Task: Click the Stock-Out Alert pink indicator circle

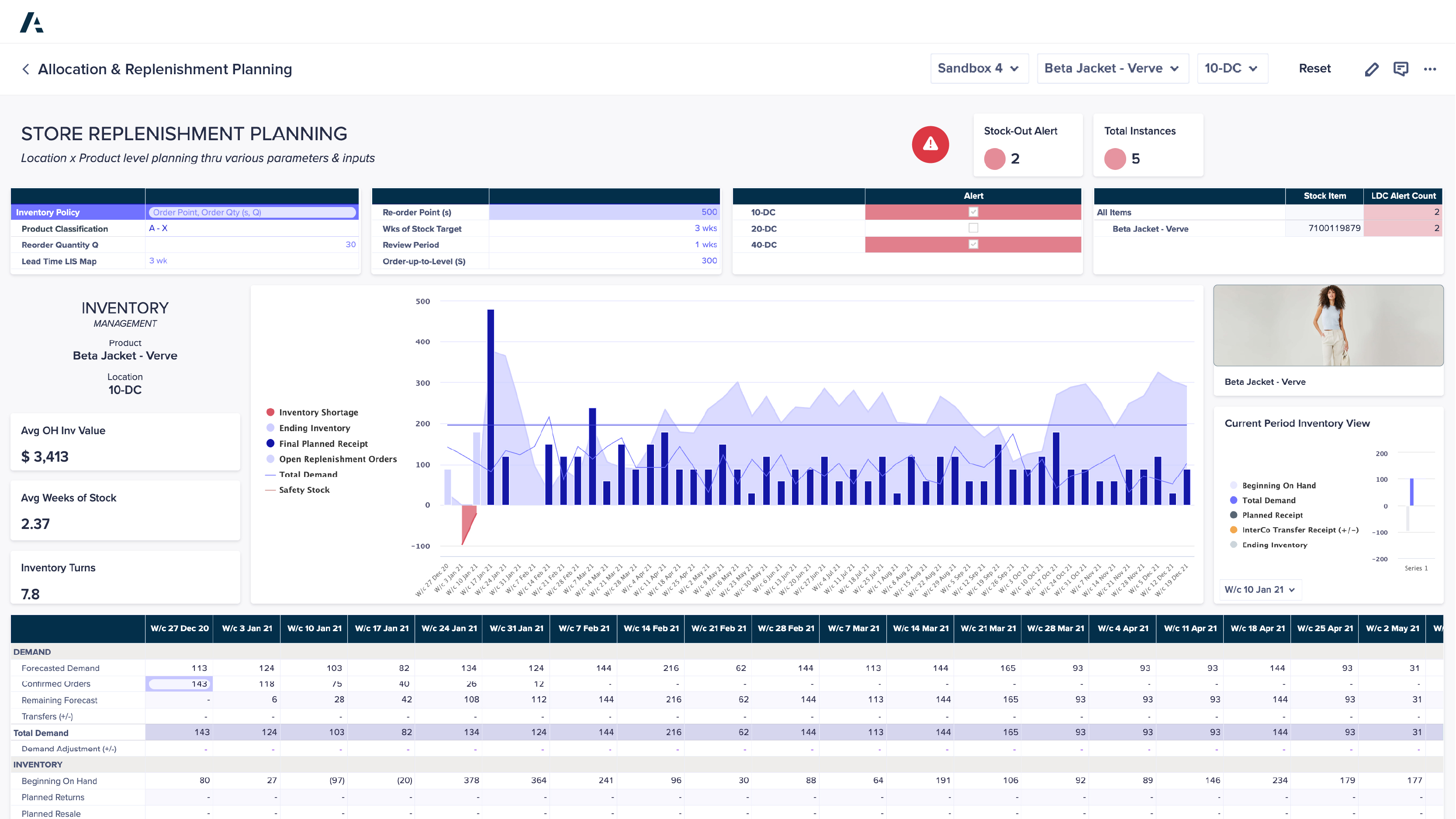Action: (994, 159)
